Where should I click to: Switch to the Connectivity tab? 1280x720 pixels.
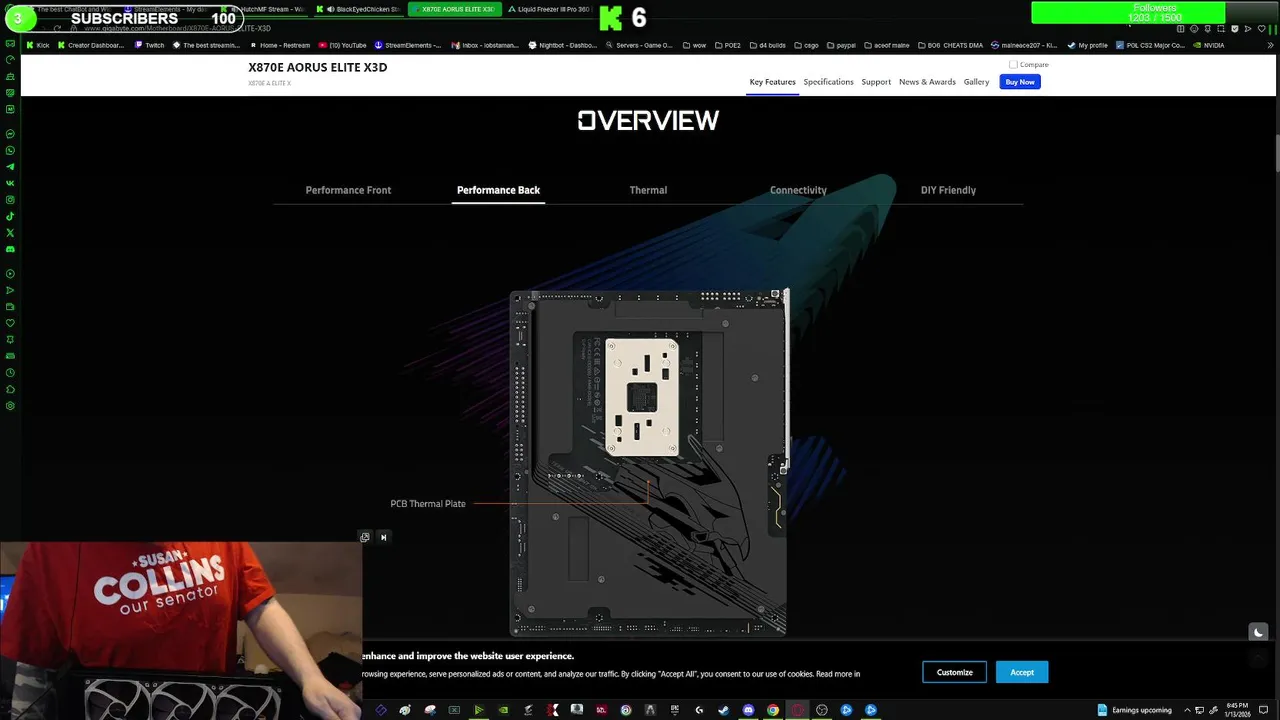[798, 190]
